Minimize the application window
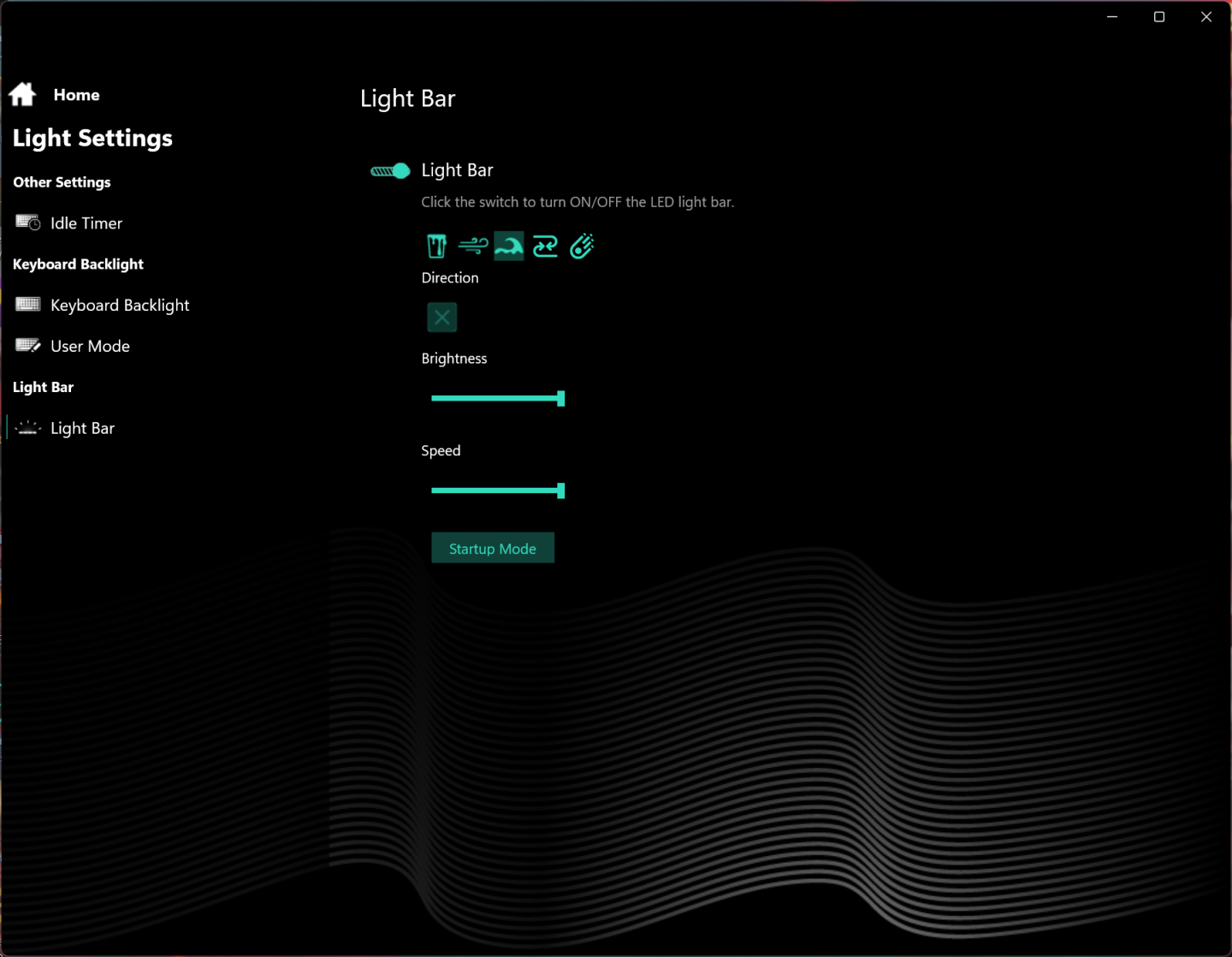 (x=1112, y=17)
